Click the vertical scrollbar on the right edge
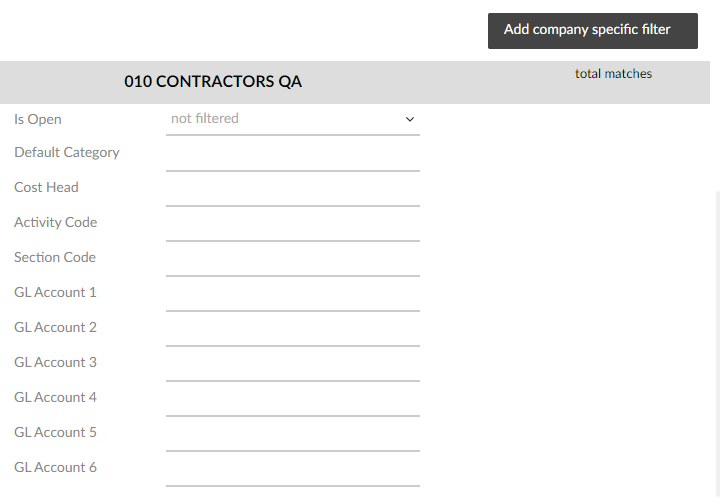This screenshot has height=504, width=723. (717, 344)
